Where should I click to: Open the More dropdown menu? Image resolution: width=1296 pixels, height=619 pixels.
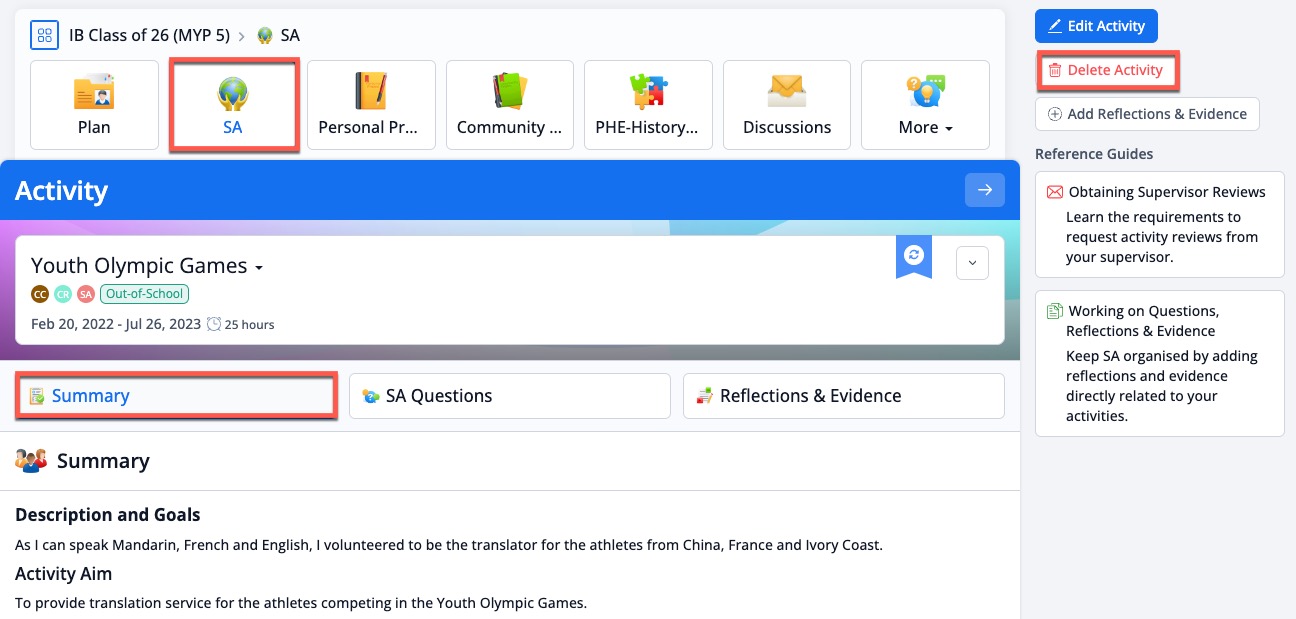click(x=925, y=127)
